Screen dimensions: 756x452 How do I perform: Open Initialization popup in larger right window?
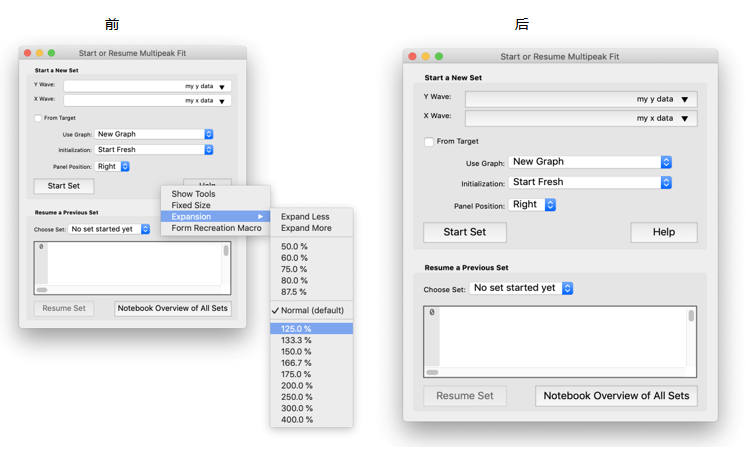590,182
